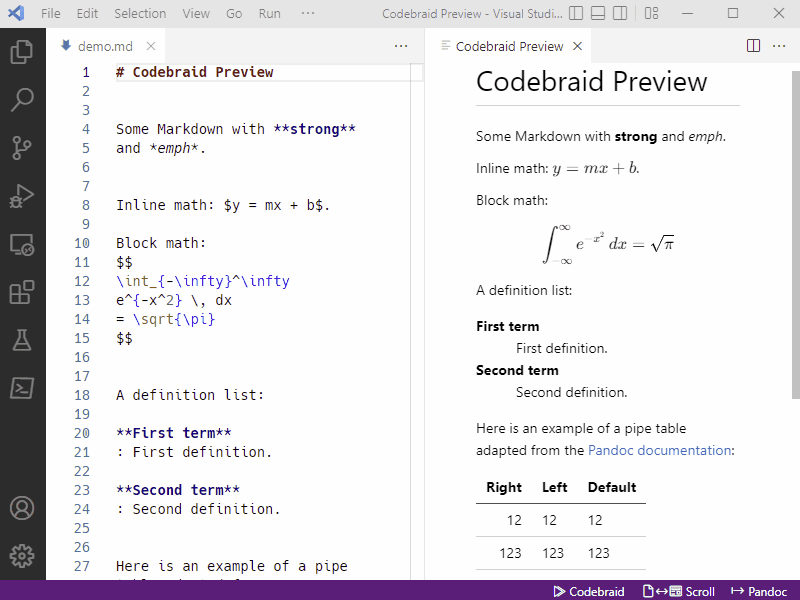Follow the Pandoc documentation link

659,450
